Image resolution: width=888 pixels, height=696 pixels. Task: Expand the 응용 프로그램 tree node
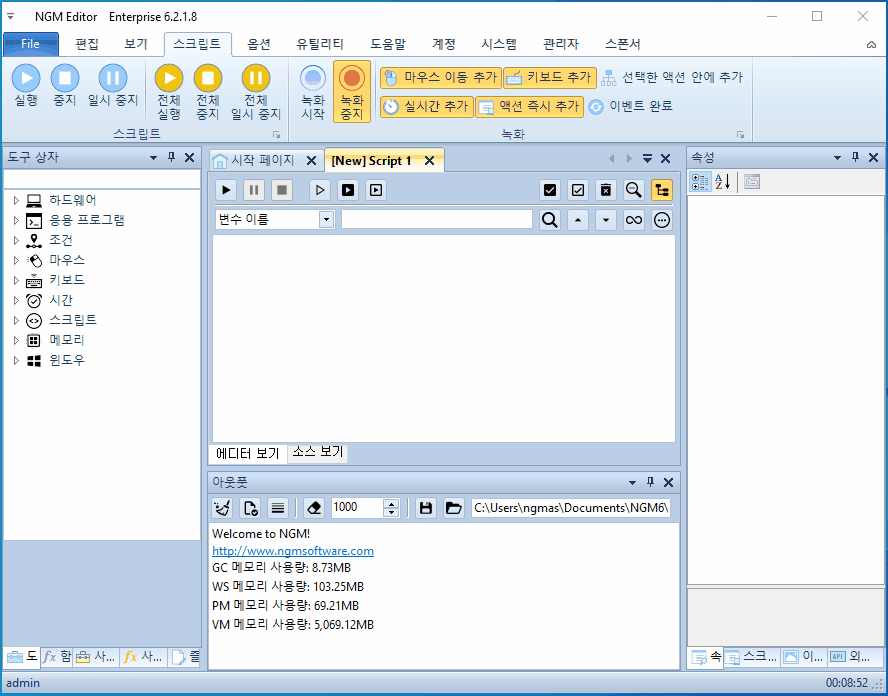[x=16, y=220]
